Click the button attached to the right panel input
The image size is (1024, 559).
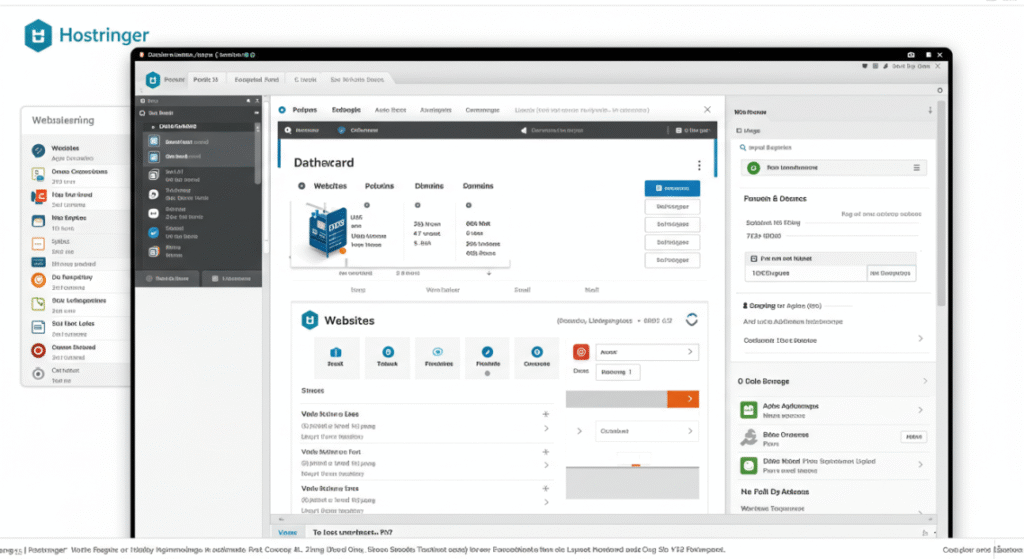(891, 273)
